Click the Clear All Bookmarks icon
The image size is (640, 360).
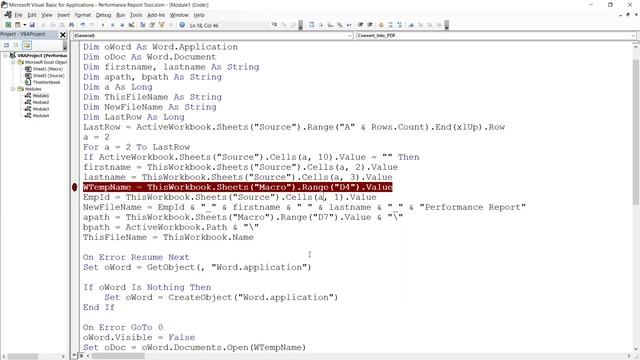click(439, 25)
